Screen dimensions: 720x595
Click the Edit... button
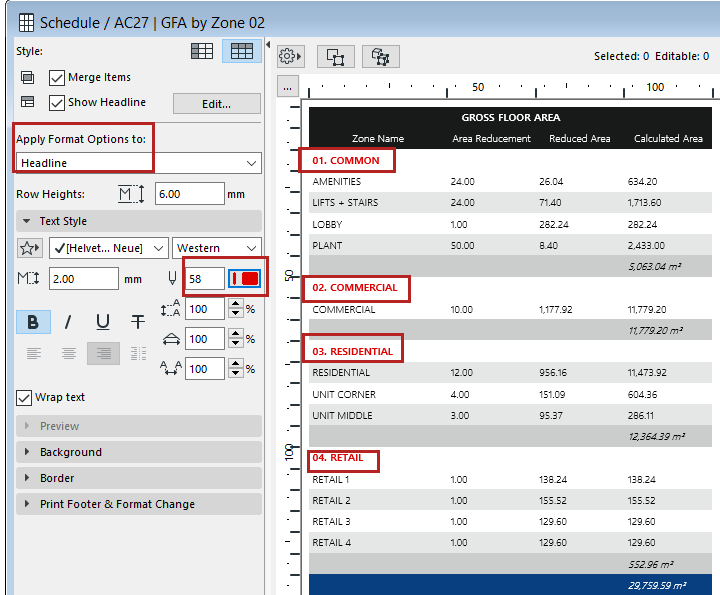(217, 104)
